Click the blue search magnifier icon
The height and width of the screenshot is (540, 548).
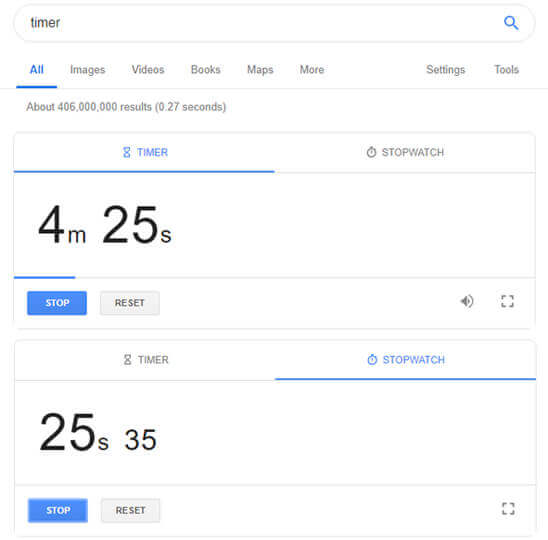(x=511, y=23)
